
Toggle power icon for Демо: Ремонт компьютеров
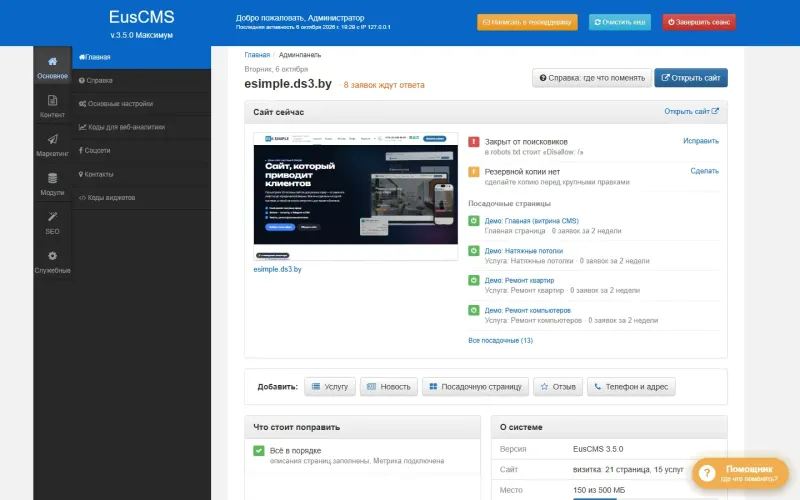(474, 310)
